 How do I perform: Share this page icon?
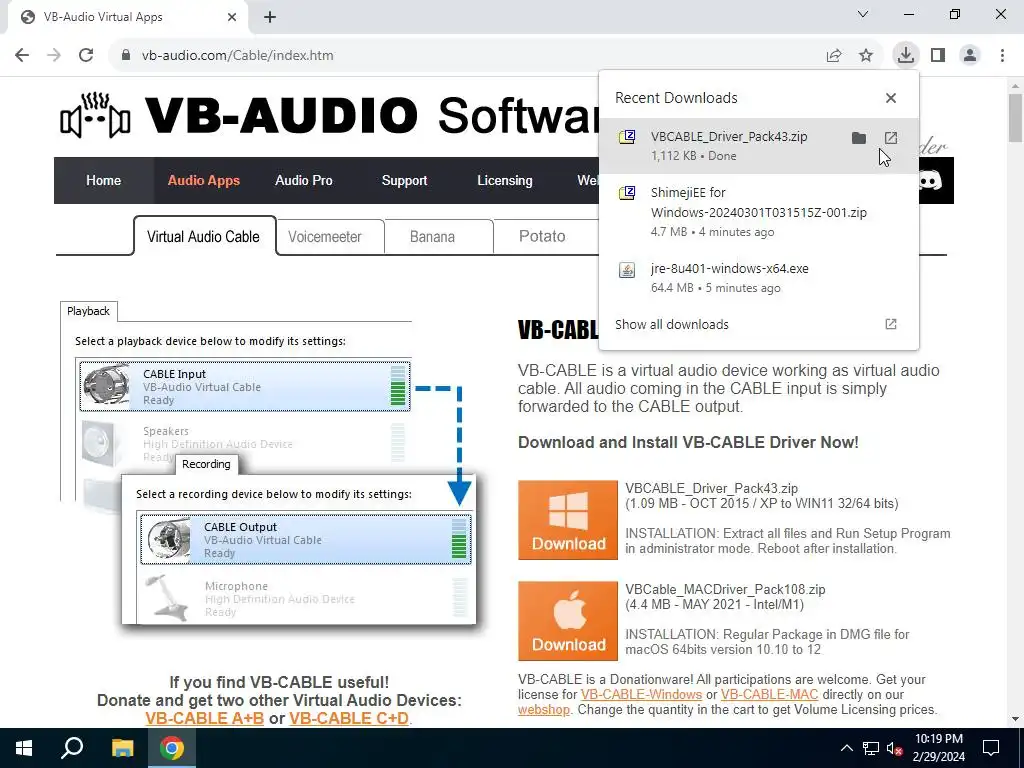pyautogui.click(x=834, y=56)
